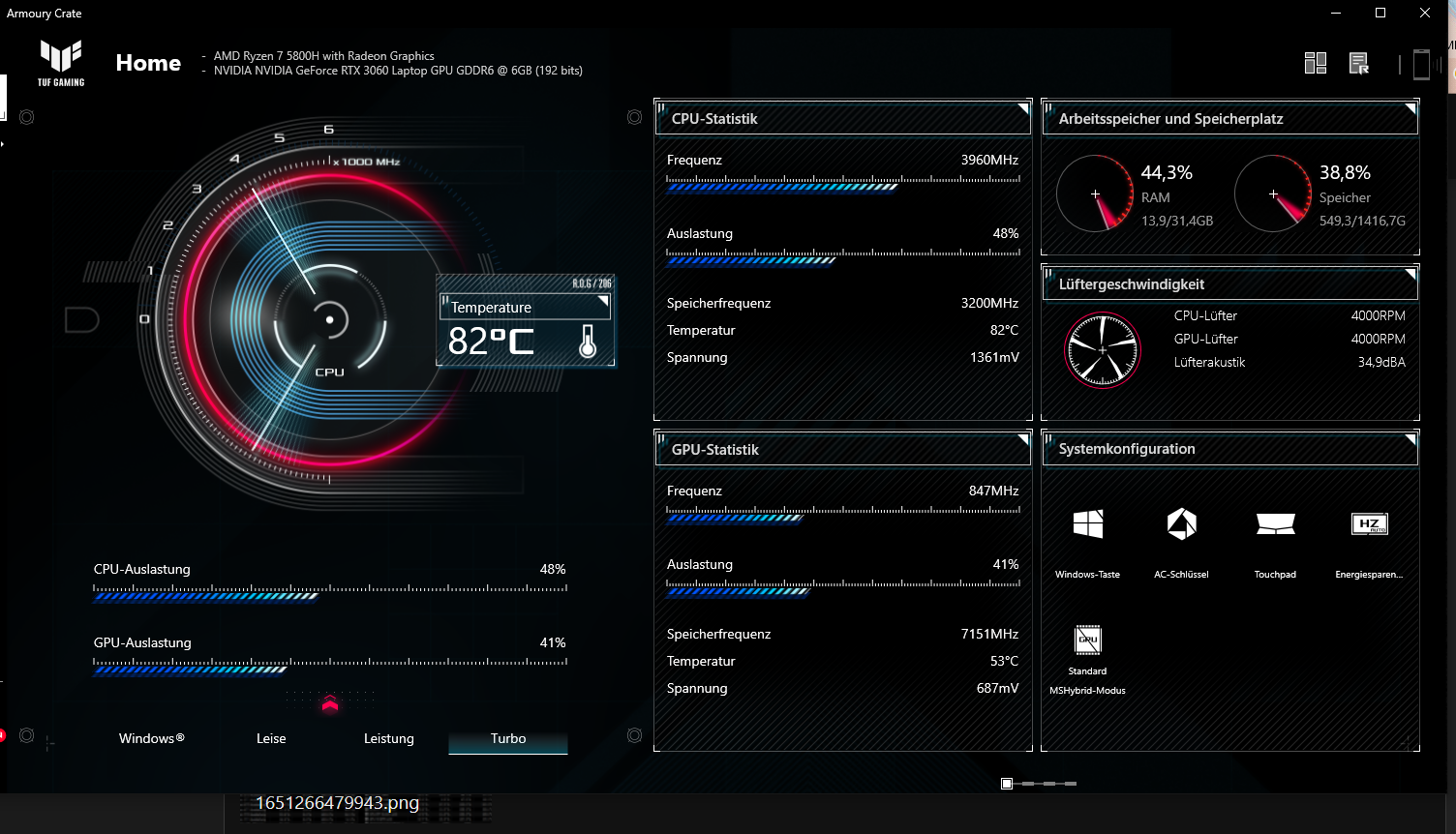This screenshot has width=1456, height=834.
Task: Toggle the Energiesparen Hz display icon
Action: 1370,524
